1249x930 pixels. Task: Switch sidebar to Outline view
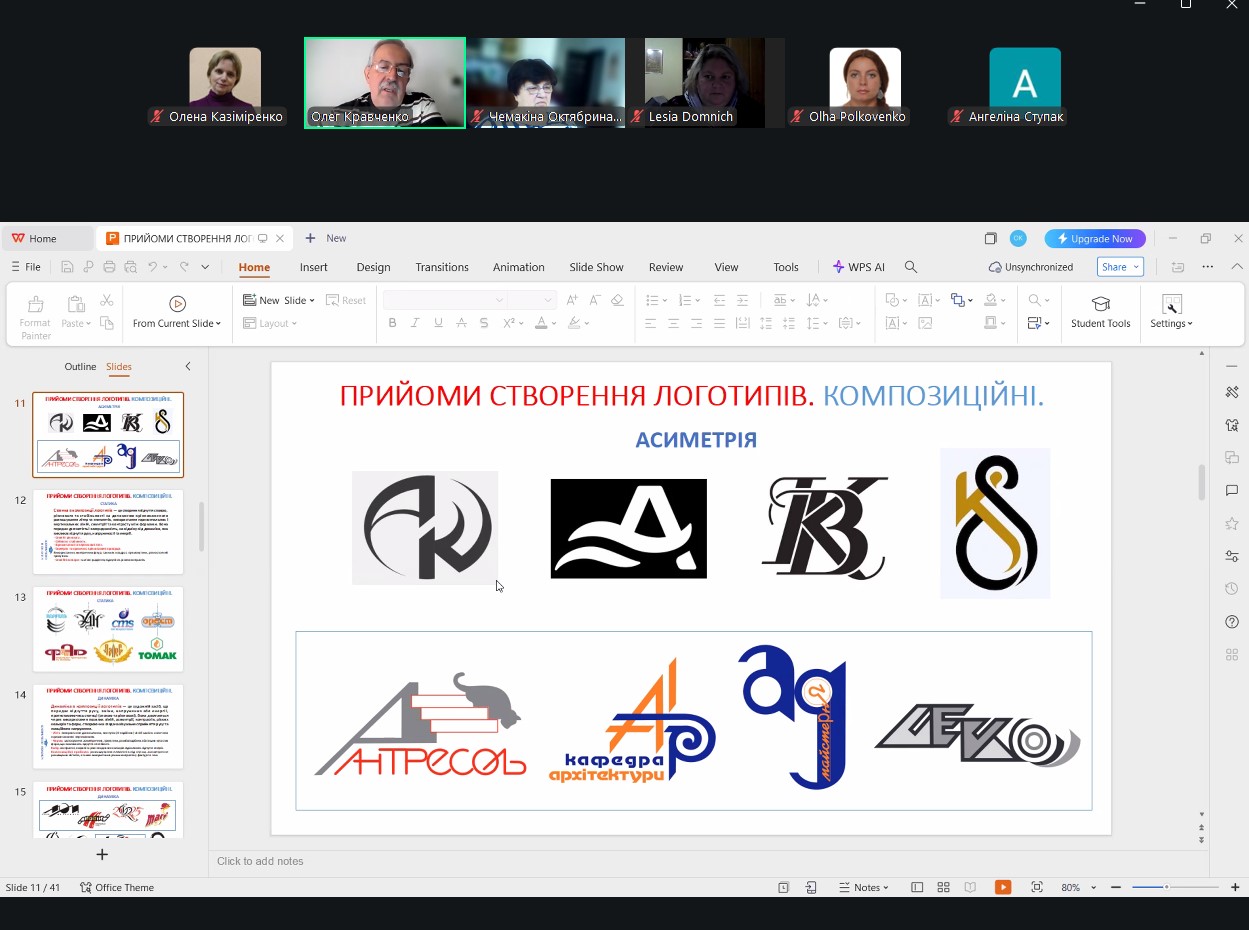80,367
